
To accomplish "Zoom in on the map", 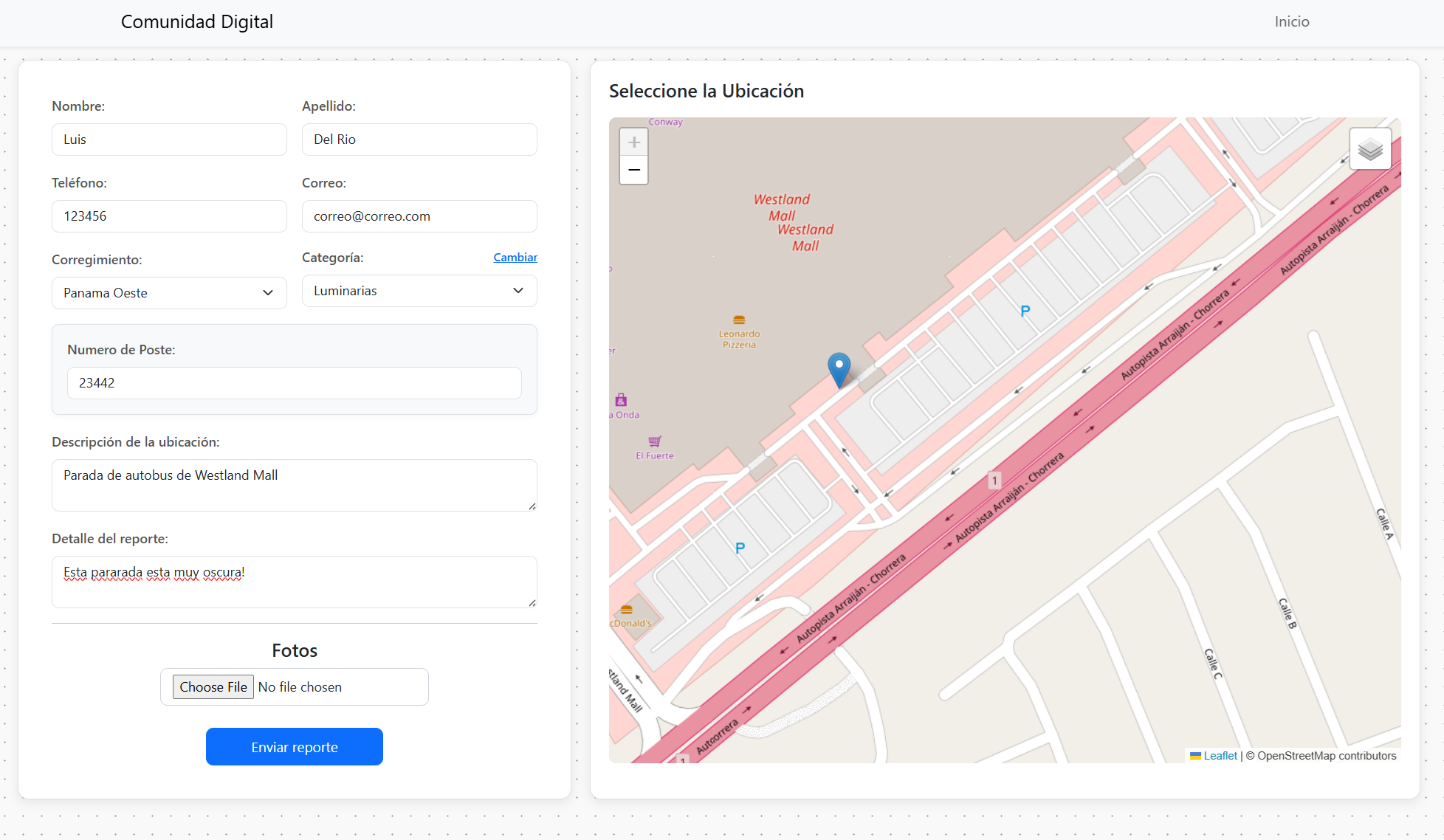I will (x=633, y=142).
